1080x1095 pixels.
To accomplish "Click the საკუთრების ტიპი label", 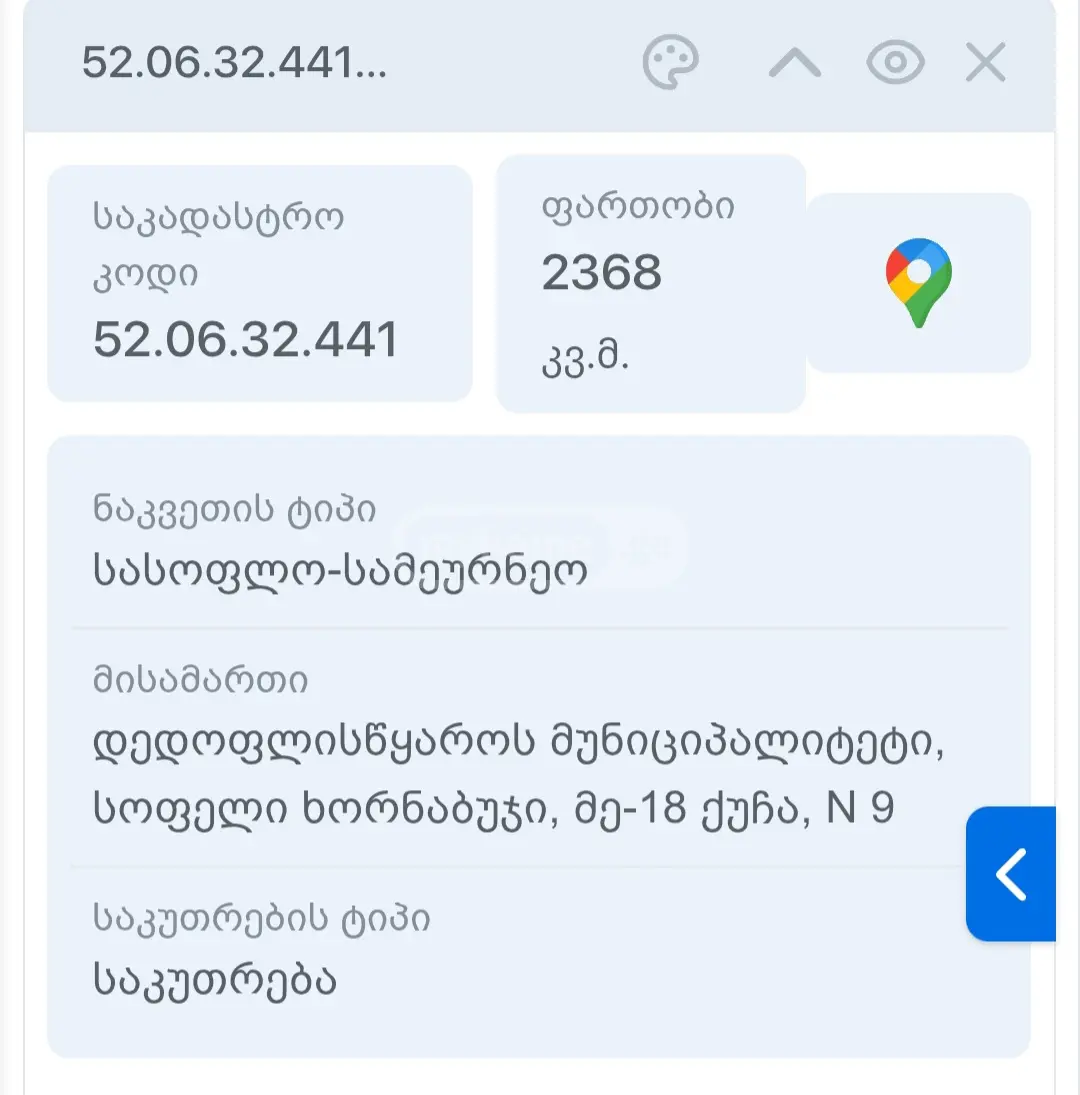I will (x=261, y=918).
